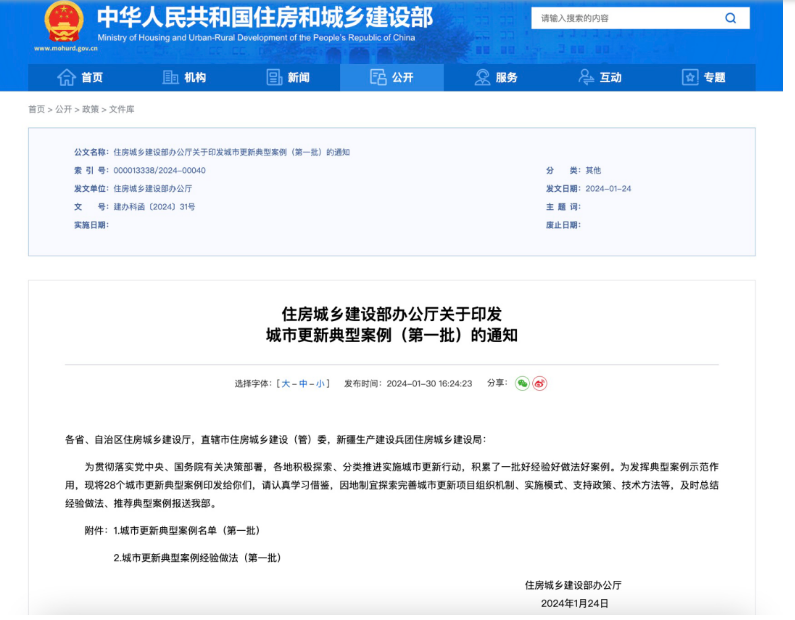795x620 pixels.
Task: Open the 新闻 news section
Action: tap(288, 78)
